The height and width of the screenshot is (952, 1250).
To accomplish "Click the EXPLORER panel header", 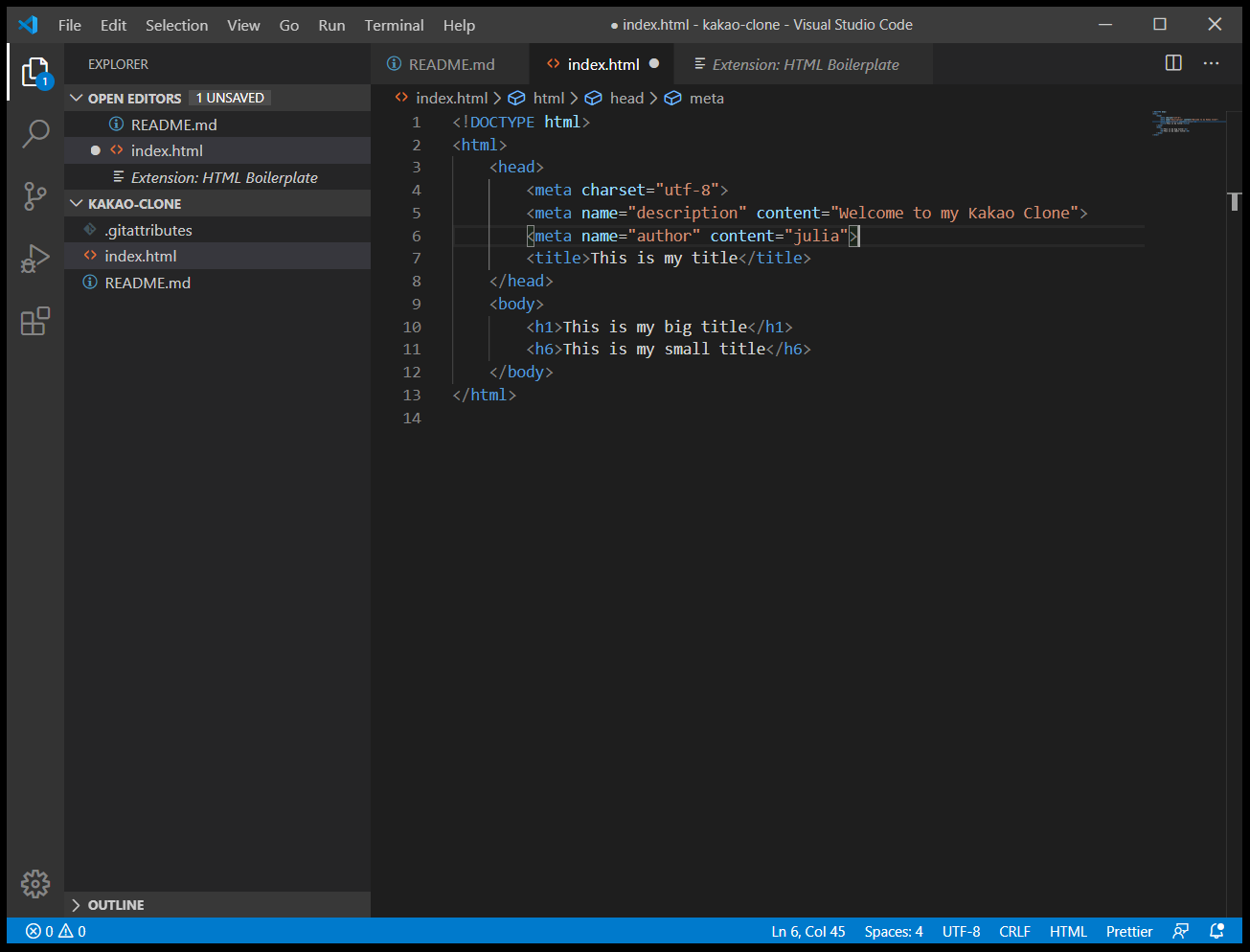I will click(118, 64).
